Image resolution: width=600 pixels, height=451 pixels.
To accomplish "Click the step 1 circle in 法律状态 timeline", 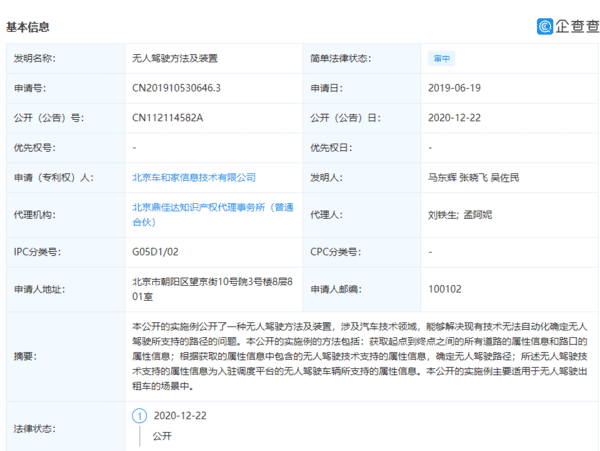I will point(139,416).
